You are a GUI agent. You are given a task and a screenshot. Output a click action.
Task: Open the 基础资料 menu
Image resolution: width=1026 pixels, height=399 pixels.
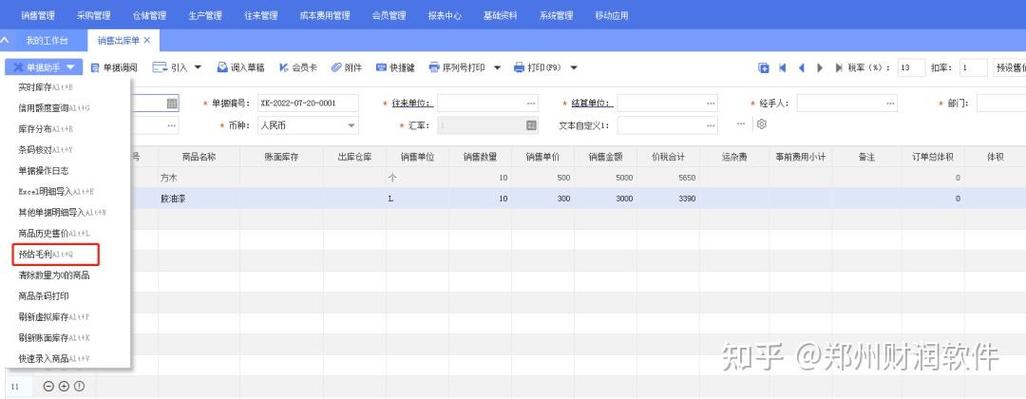point(500,15)
